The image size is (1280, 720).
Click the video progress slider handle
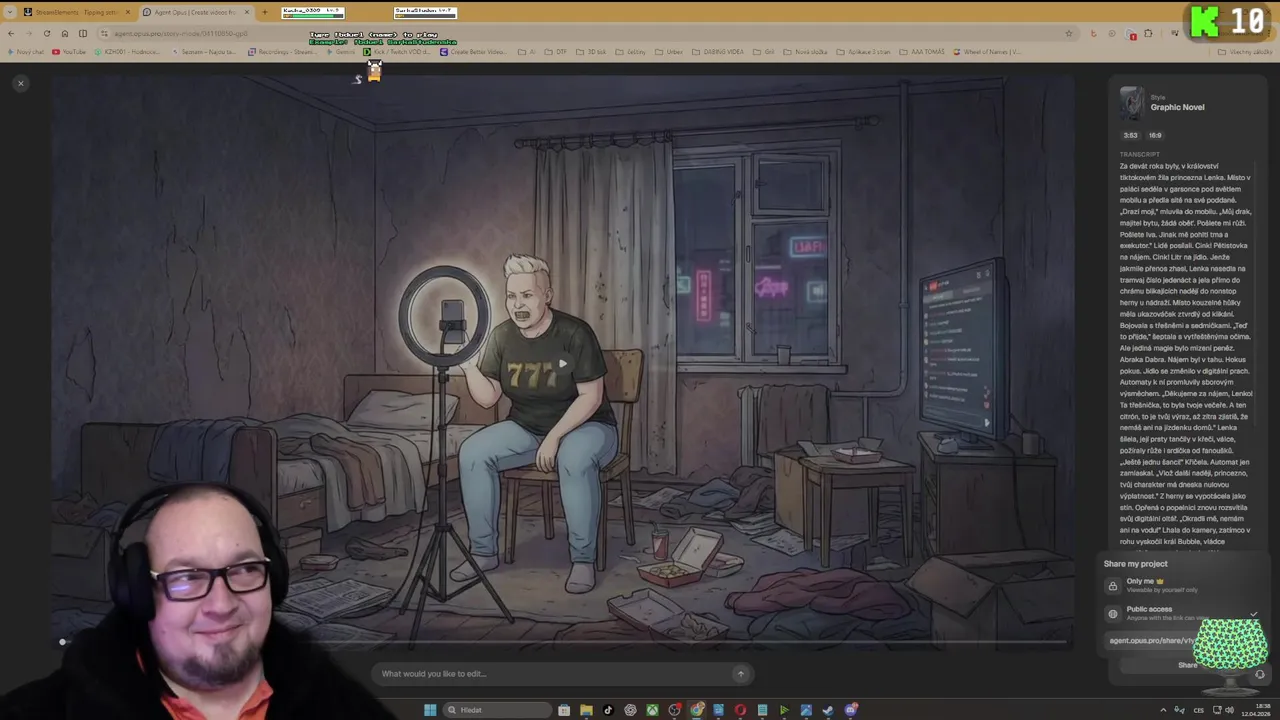(x=62, y=642)
